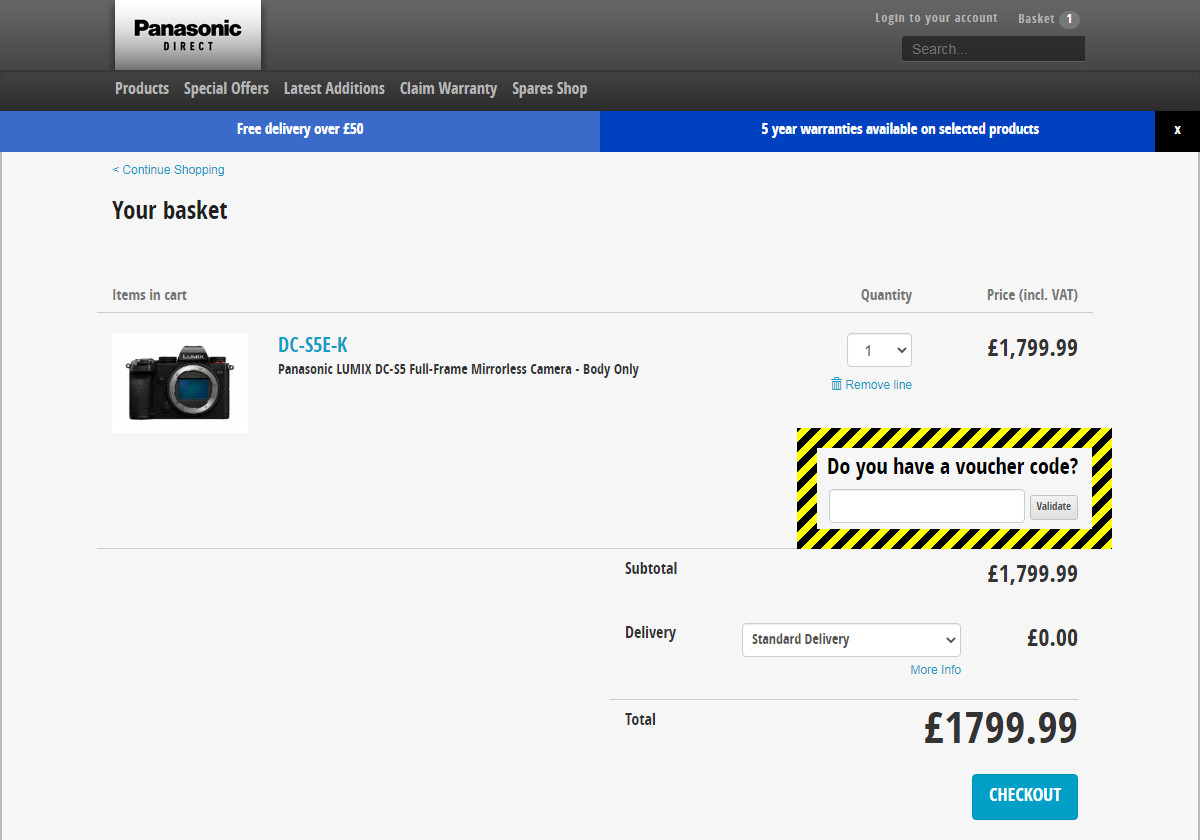Focus the header Search box
The width and height of the screenshot is (1200, 840).
993,49
